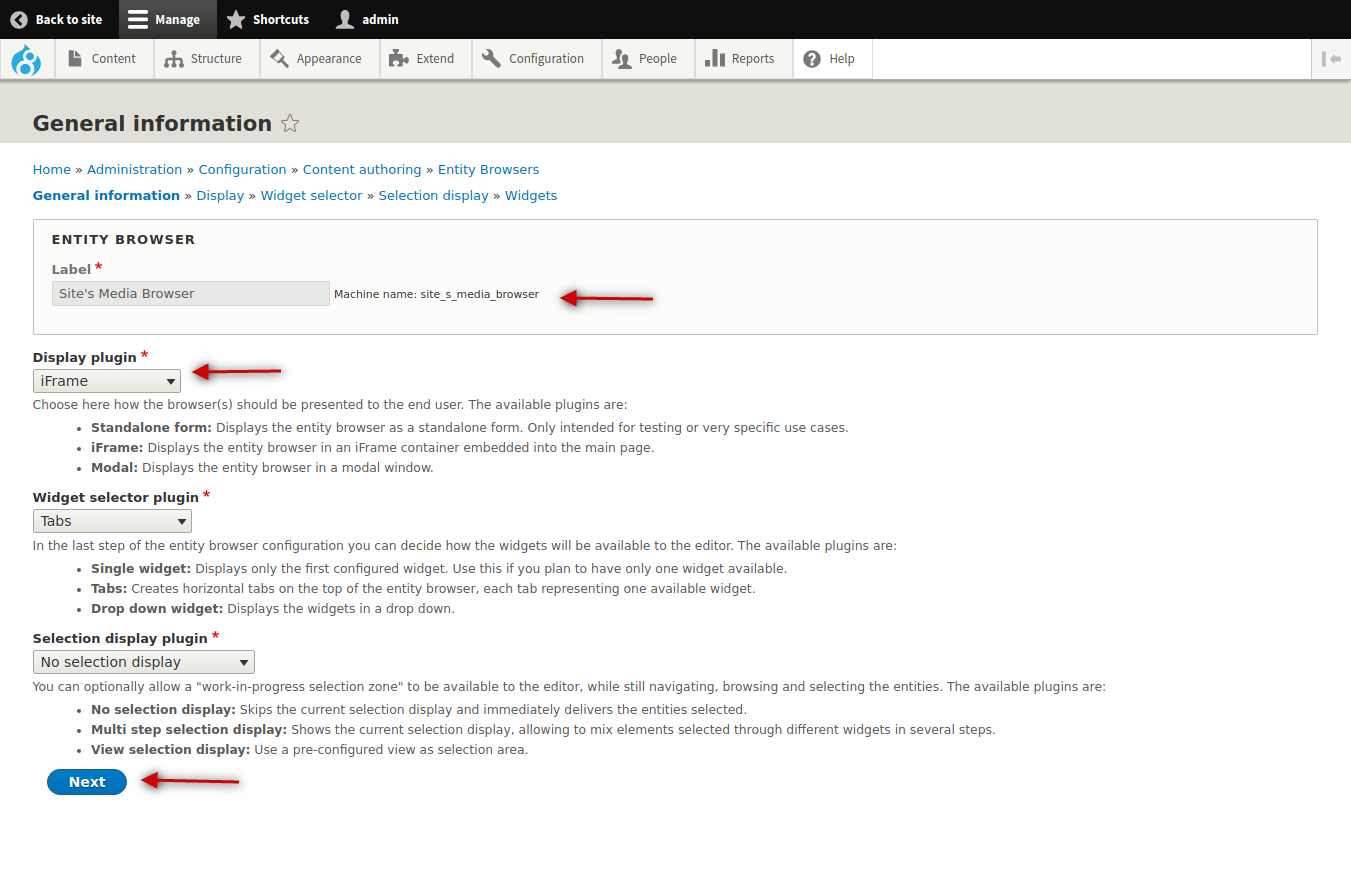Open the Selection display plugin dropdown
1351x876 pixels.
coord(144,662)
